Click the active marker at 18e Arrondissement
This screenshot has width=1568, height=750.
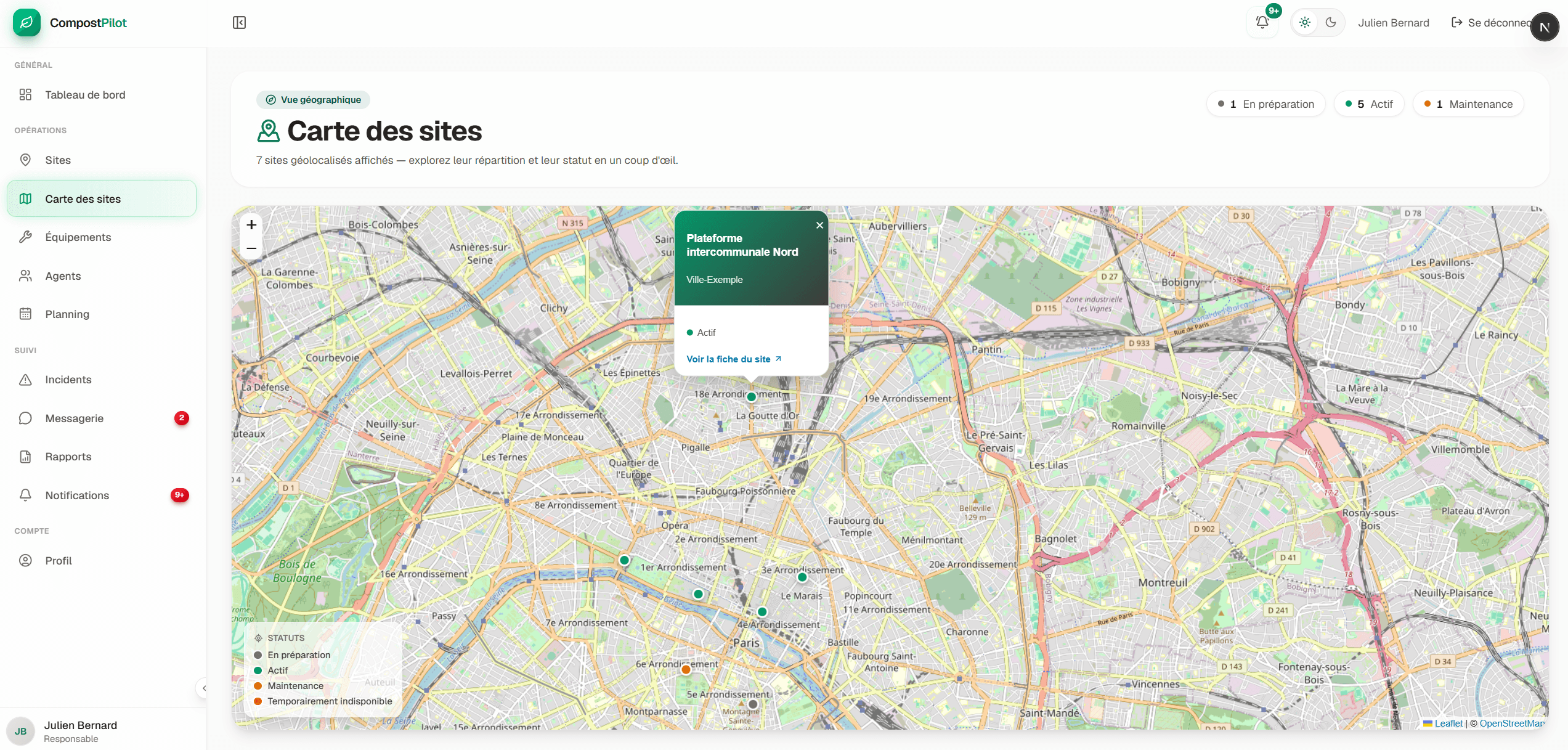[x=751, y=397]
